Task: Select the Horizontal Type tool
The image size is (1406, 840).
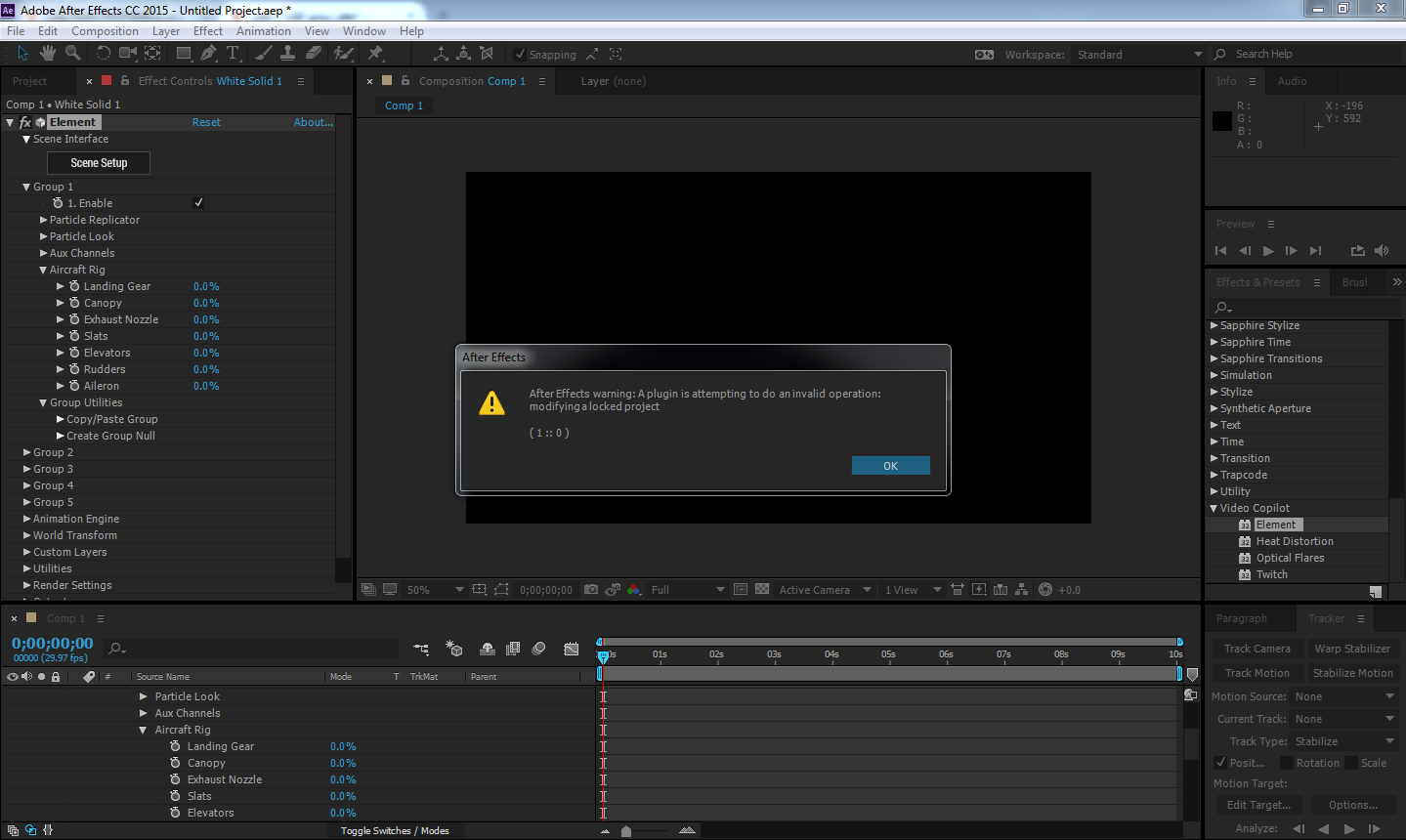Action: click(234, 53)
